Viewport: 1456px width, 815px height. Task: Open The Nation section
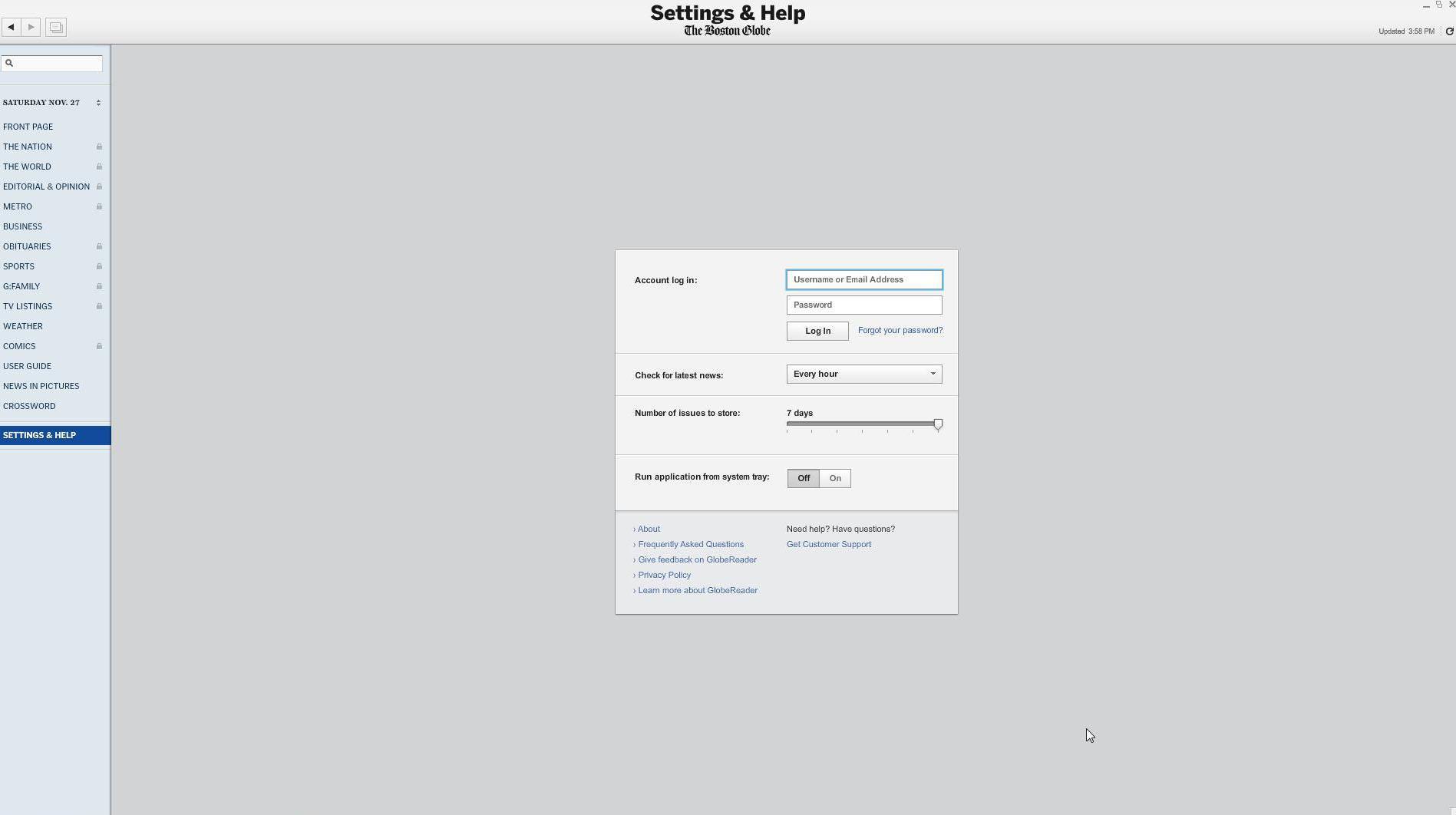(28, 147)
